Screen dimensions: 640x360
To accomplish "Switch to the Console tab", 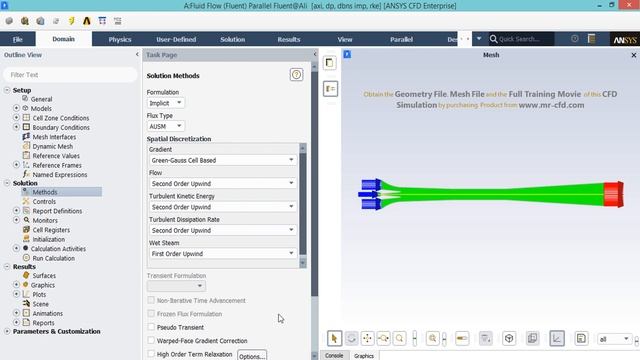I will pos(334,356).
